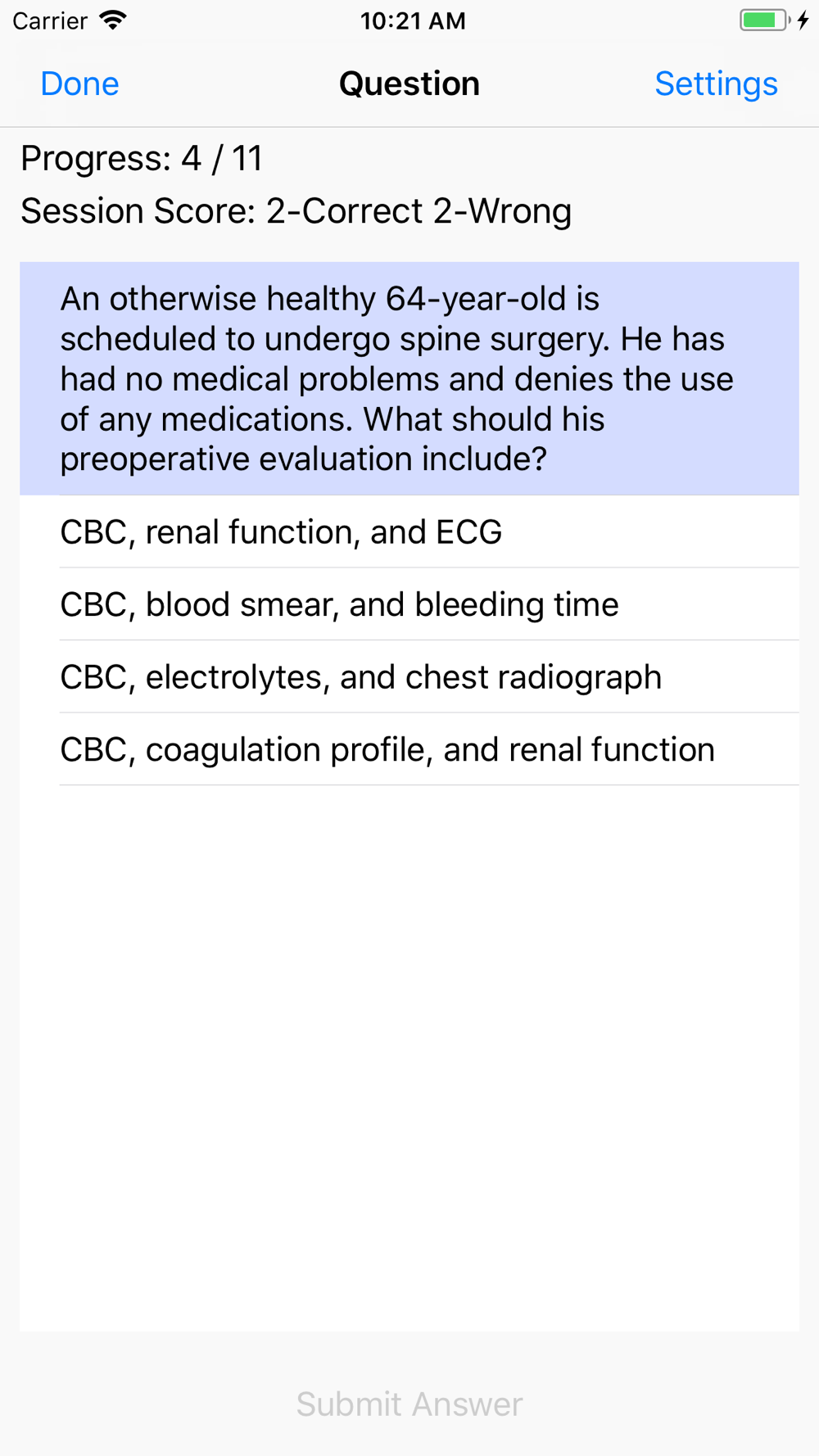Select answer CBC, renal function, and ECG
The image size is (819, 1456).
pyautogui.click(x=281, y=532)
